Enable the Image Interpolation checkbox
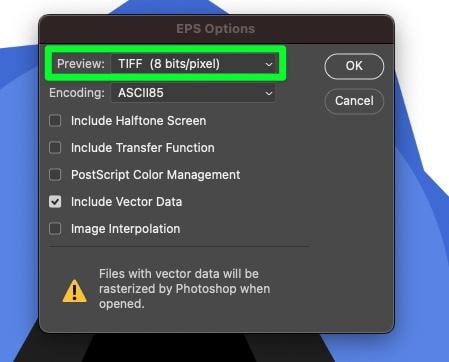Screen dimensions: 449x362 pos(55,229)
